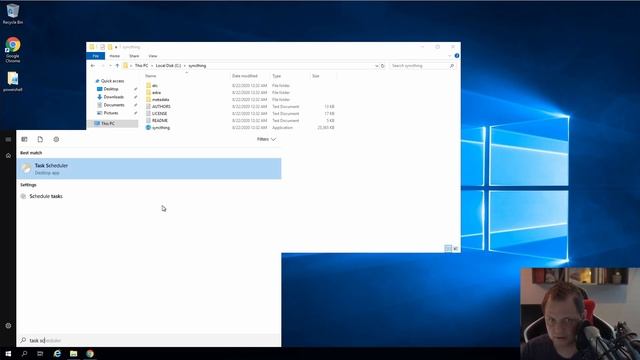Viewport: 640px width, 360px height.
Task: Open the File tab in Explorer
Action: (x=96, y=56)
